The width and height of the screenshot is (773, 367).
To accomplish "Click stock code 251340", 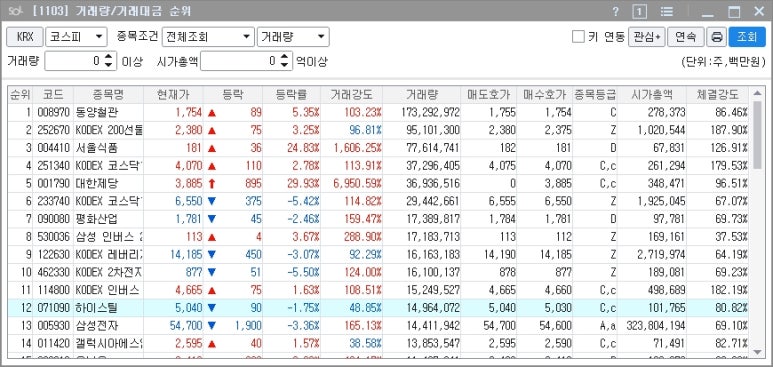I will click(x=53, y=166).
